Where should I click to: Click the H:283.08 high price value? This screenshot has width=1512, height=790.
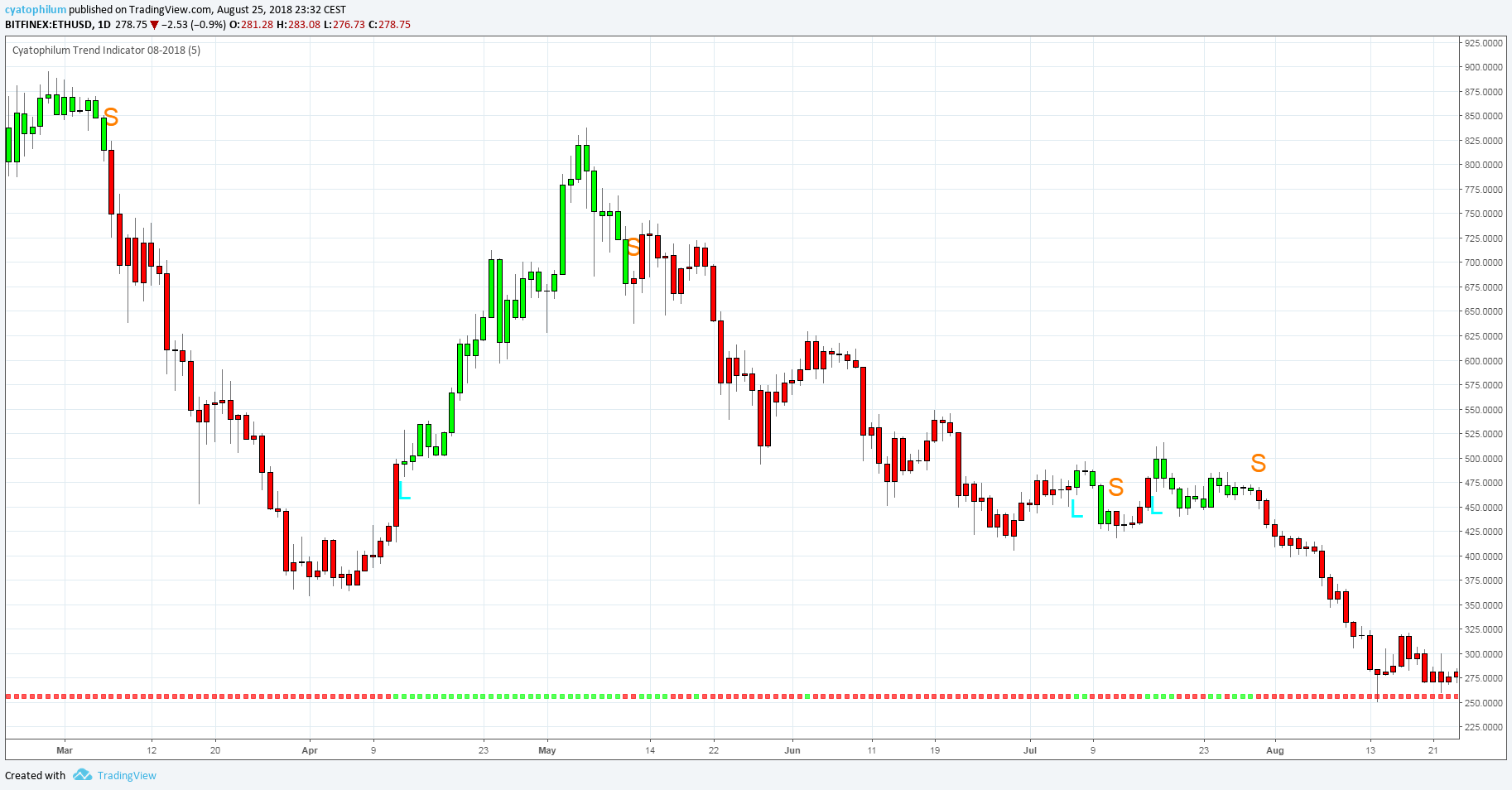pos(298,25)
